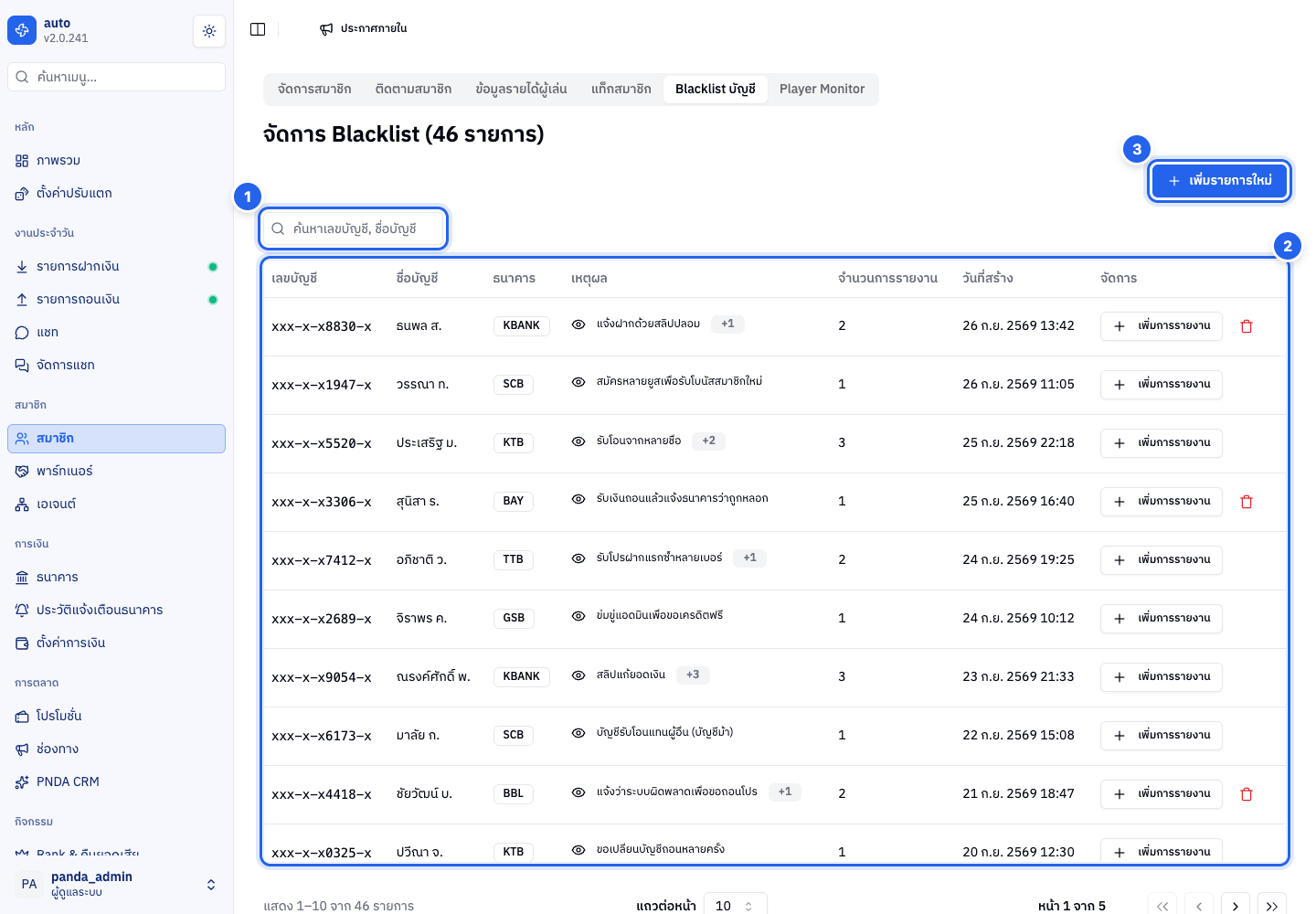Add report for account xxx-x-x1947-x
The width and height of the screenshot is (1316, 914).
pyautogui.click(x=1162, y=385)
